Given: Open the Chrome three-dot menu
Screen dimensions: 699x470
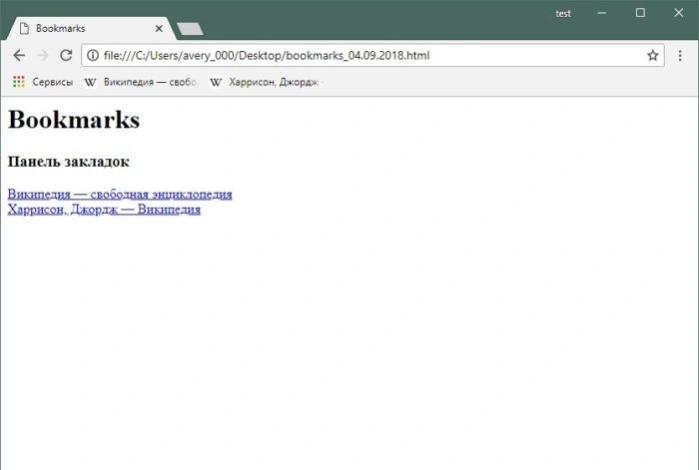Looking at the screenshot, I should tap(680, 55).
